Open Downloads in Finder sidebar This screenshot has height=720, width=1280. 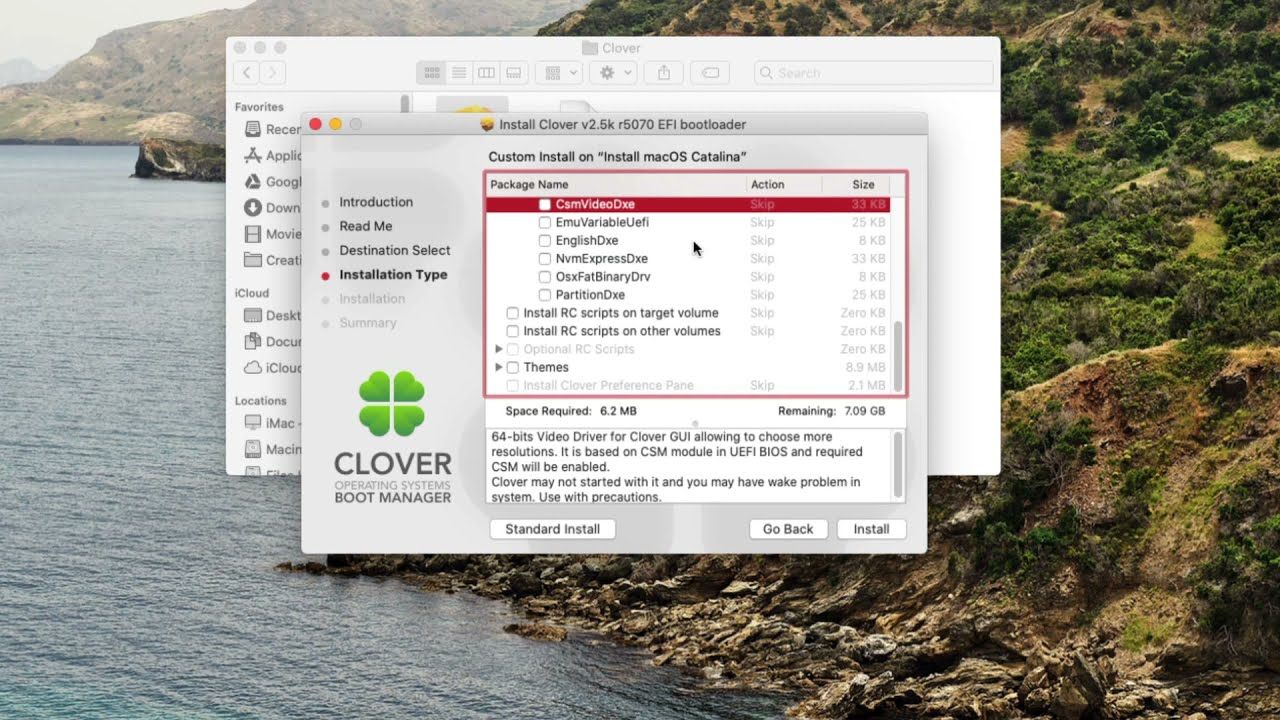click(x=272, y=207)
